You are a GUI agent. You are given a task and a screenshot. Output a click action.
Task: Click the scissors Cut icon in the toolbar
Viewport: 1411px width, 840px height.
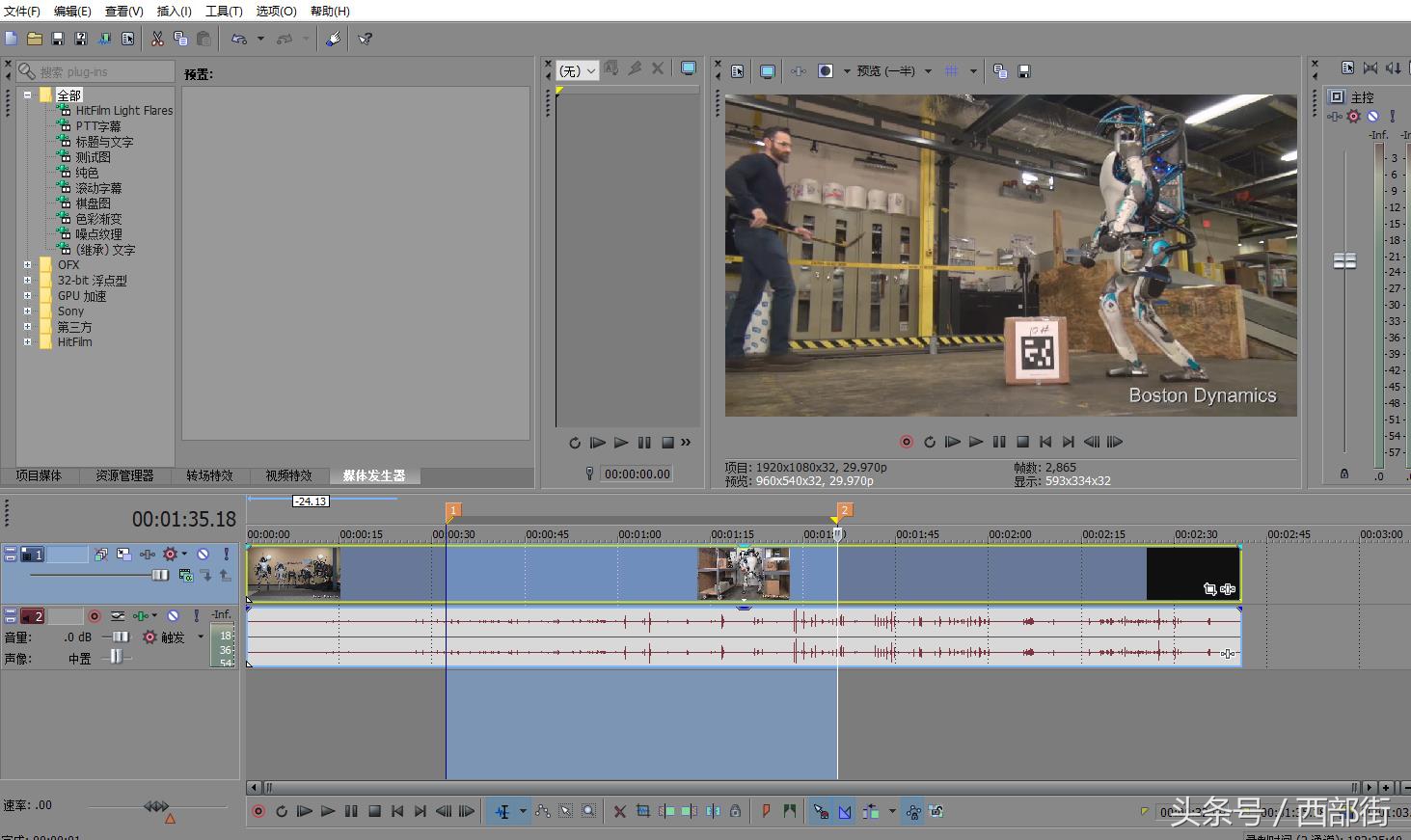[157, 39]
